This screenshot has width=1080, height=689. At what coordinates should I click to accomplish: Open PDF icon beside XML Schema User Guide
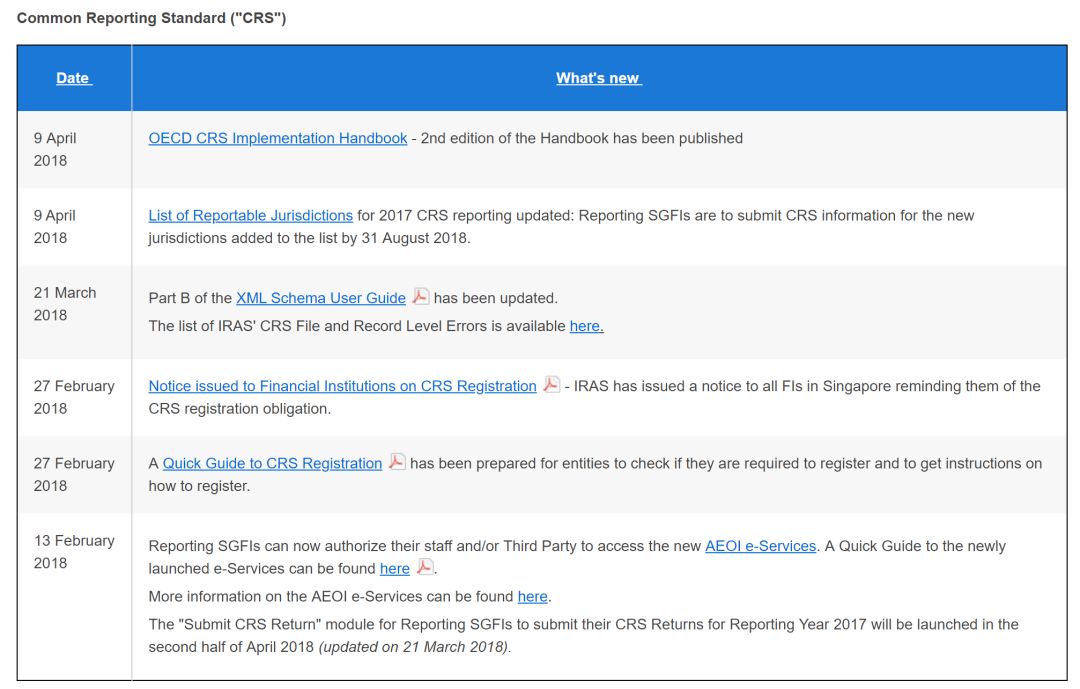[x=421, y=297]
